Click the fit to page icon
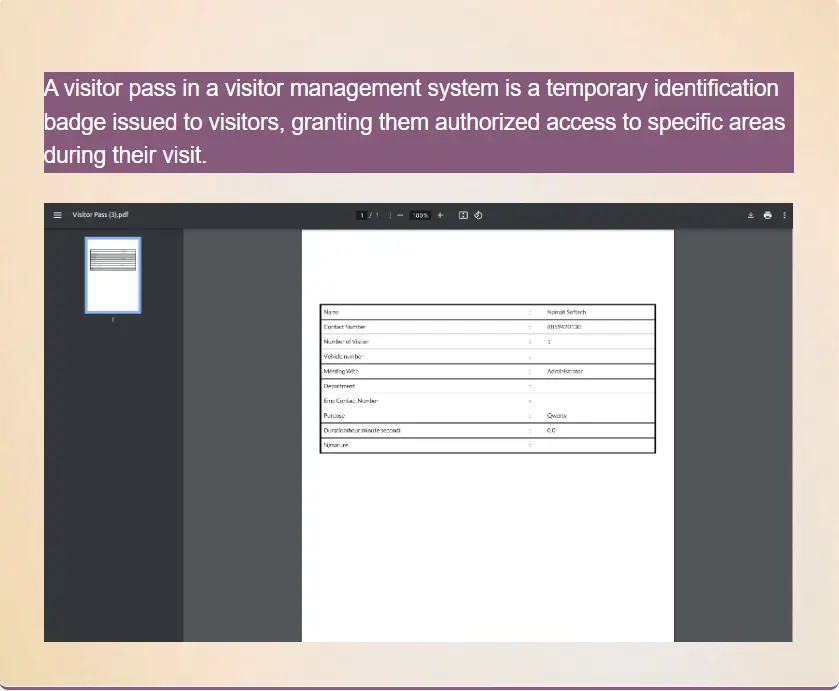 (463, 215)
